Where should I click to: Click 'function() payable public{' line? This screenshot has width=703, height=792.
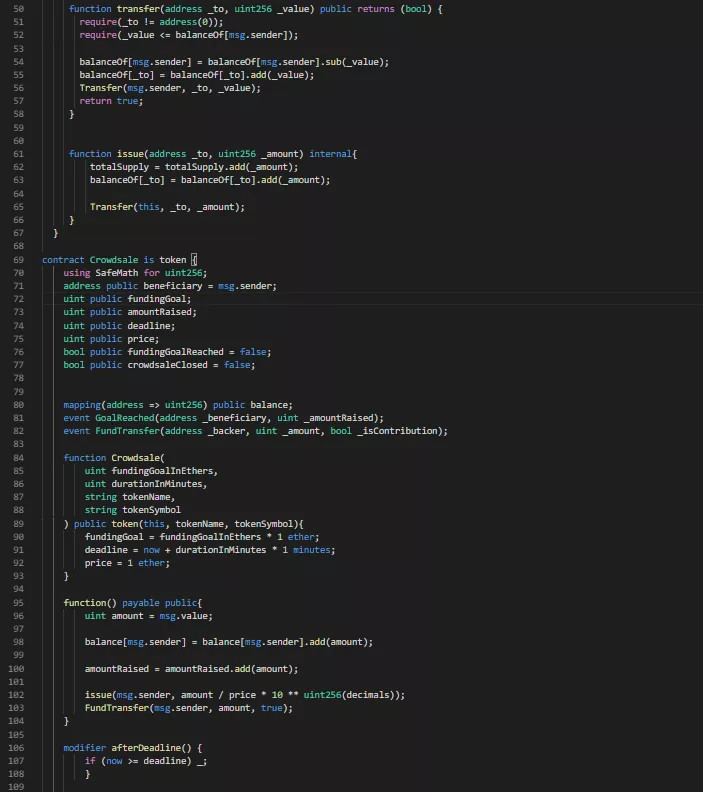pyautogui.click(x=132, y=603)
